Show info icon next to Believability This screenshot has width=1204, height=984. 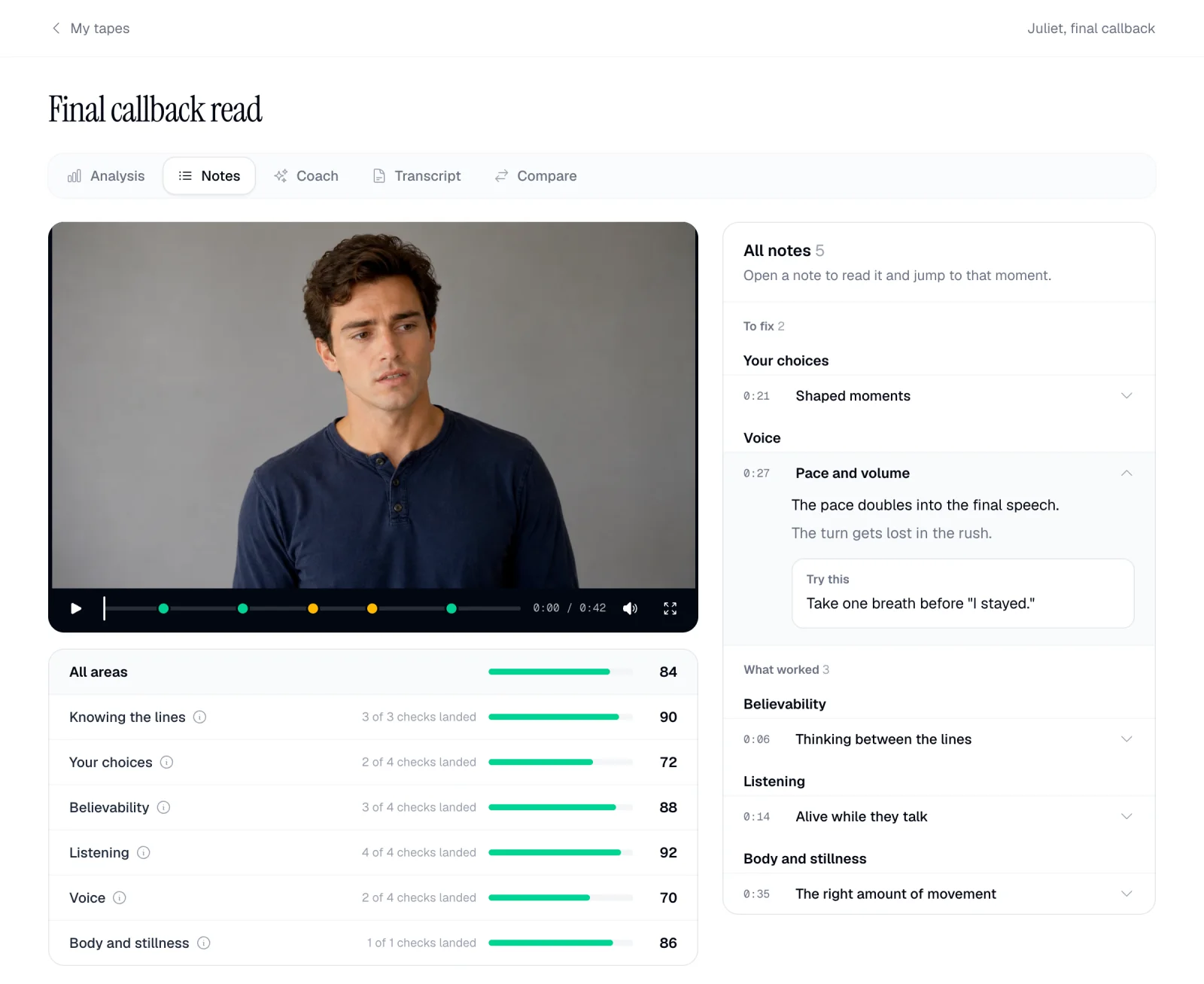(163, 807)
